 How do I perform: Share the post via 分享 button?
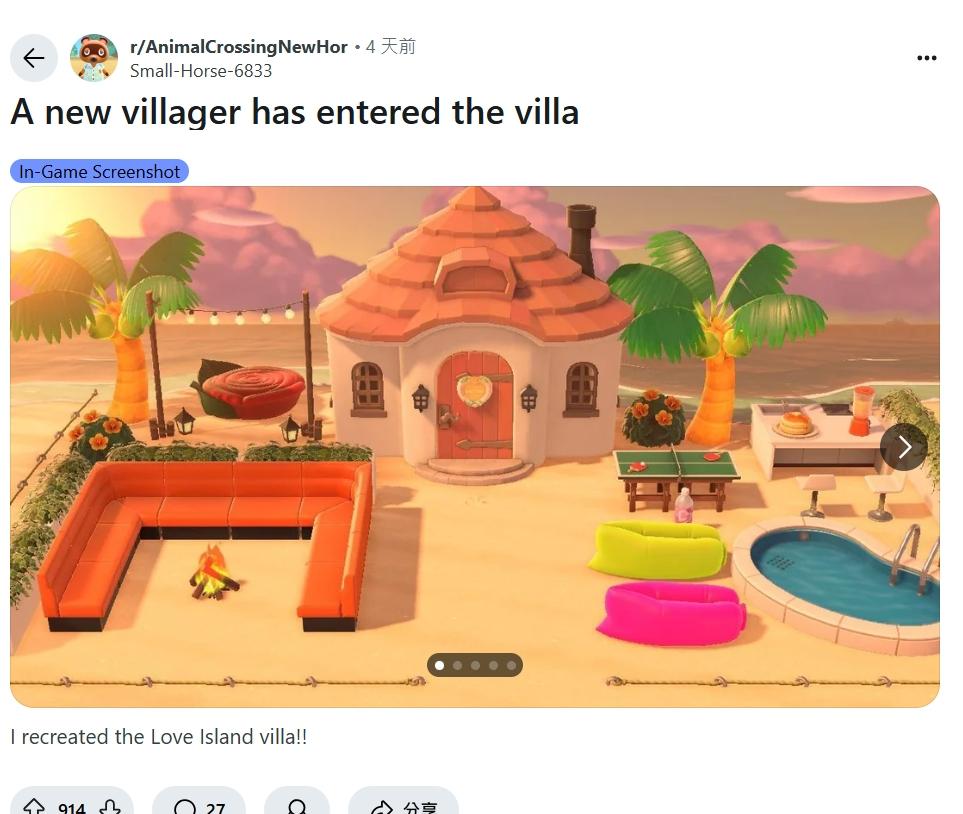(404, 807)
